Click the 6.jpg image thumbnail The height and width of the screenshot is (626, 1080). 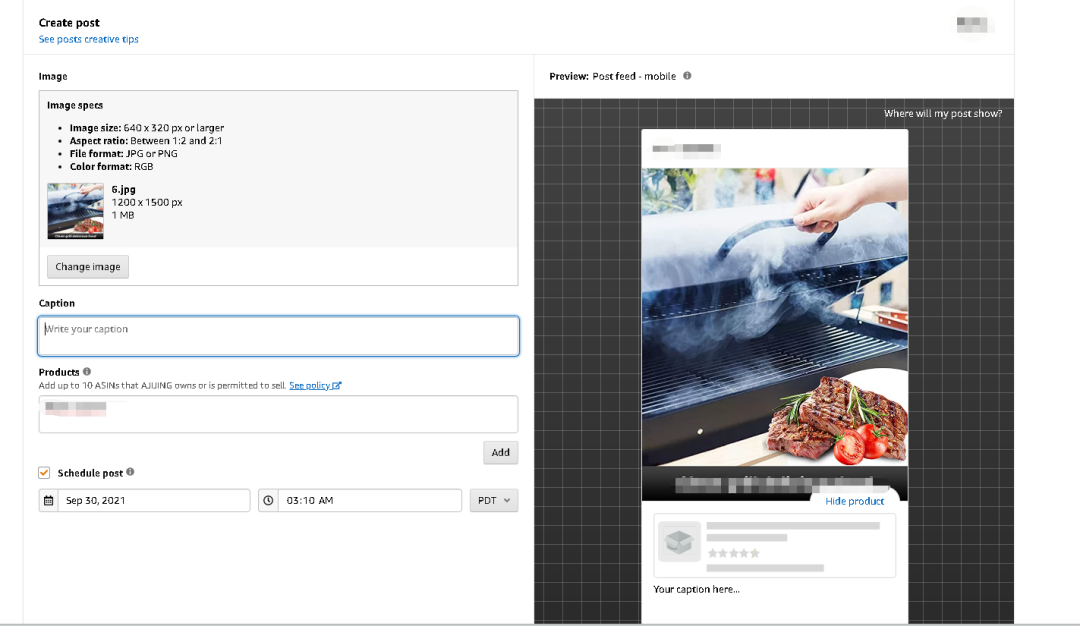(x=75, y=211)
